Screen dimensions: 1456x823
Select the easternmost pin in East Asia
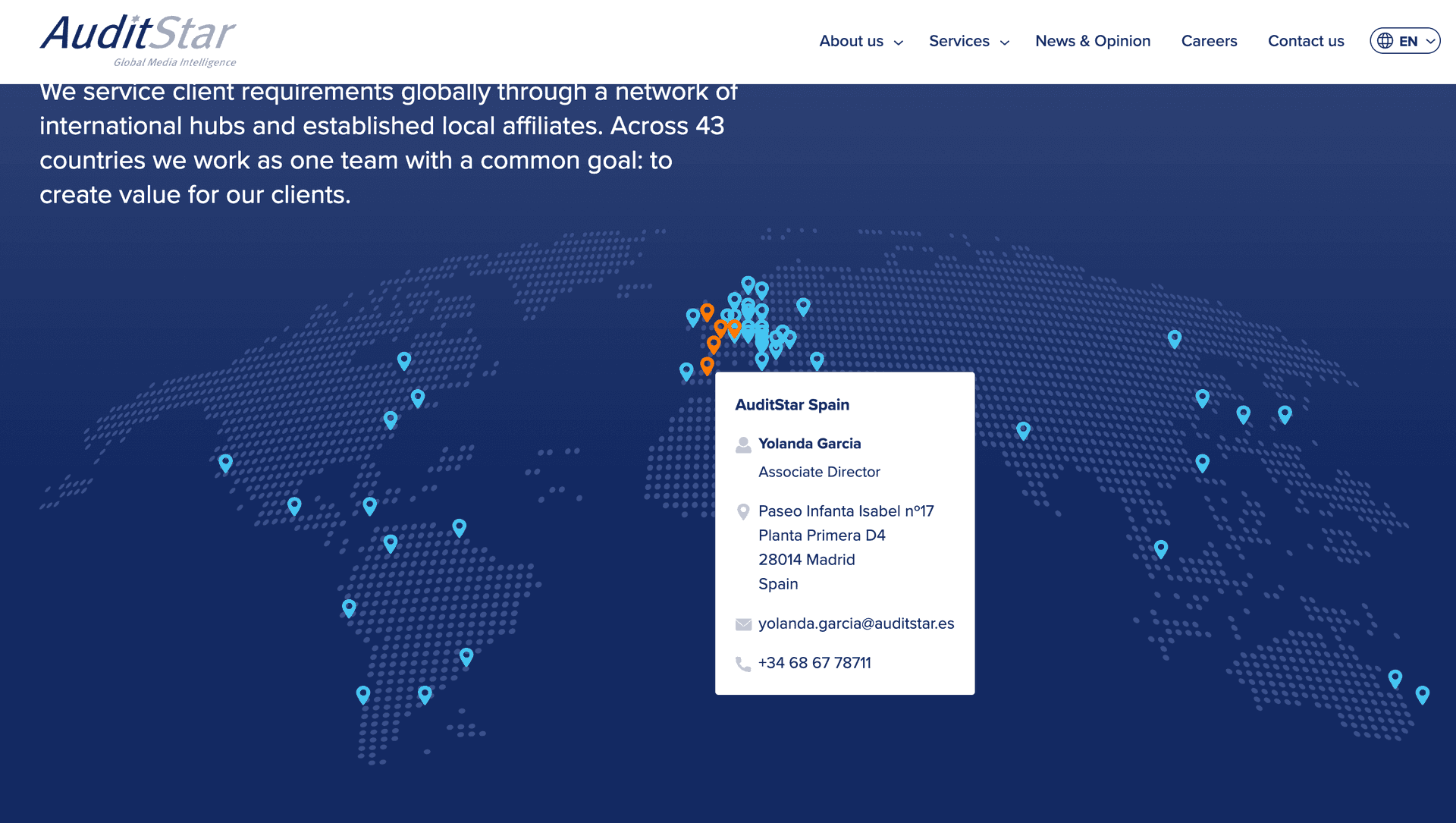coord(1285,414)
